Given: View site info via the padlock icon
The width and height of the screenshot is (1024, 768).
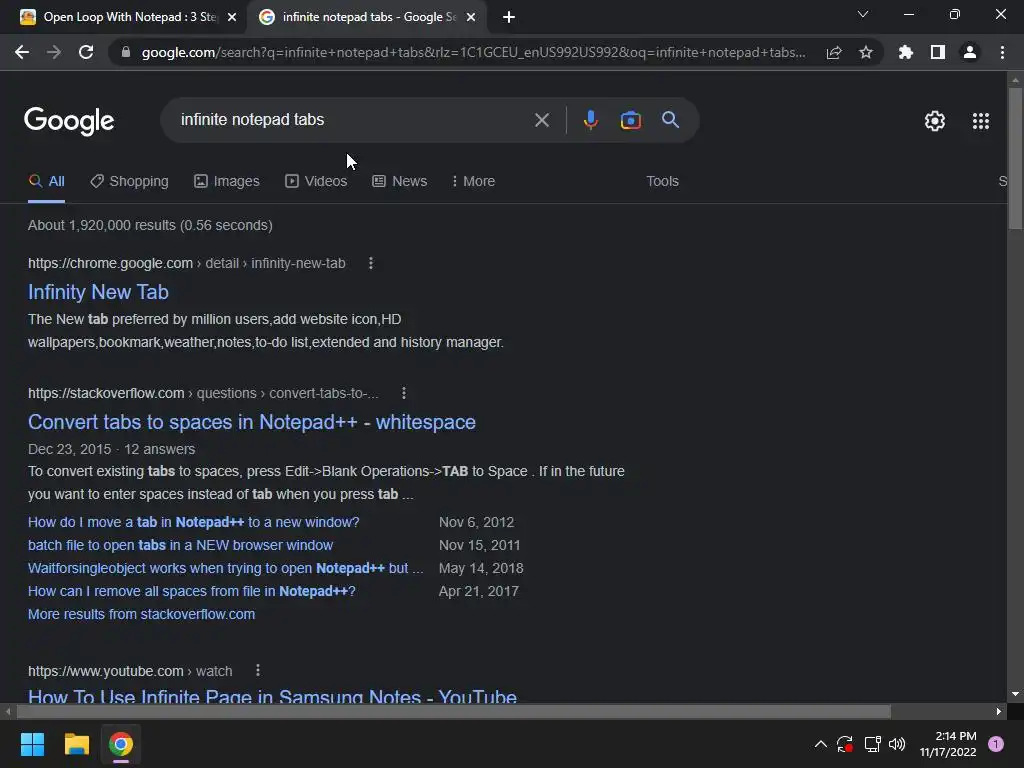Looking at the screenshot, I should [125, 52].
